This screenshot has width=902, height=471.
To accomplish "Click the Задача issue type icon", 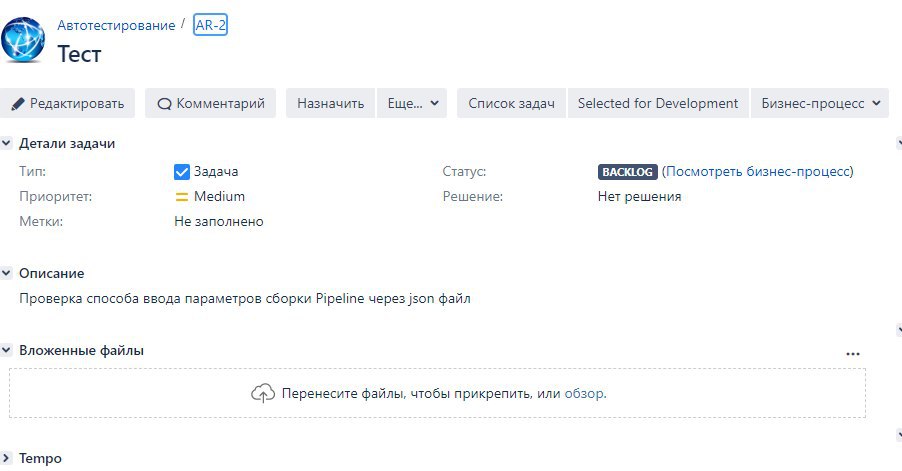I will 182,171.
